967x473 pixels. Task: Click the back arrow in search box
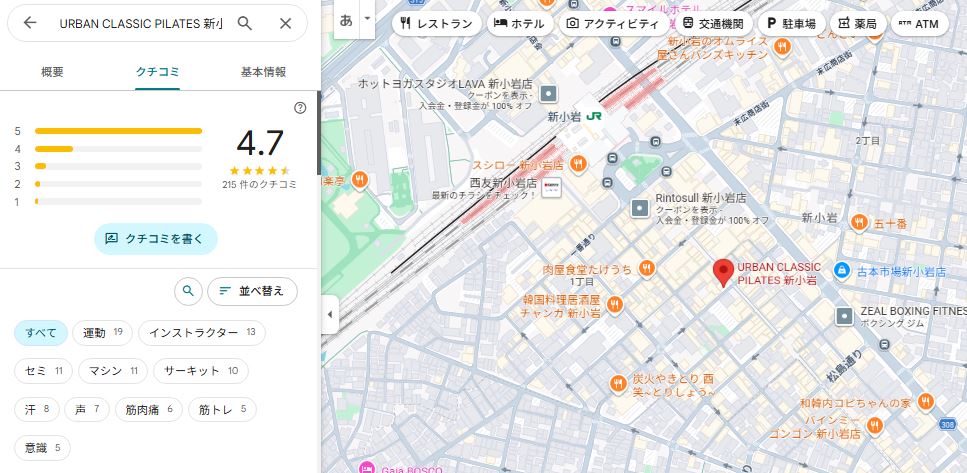pos(30,23)
